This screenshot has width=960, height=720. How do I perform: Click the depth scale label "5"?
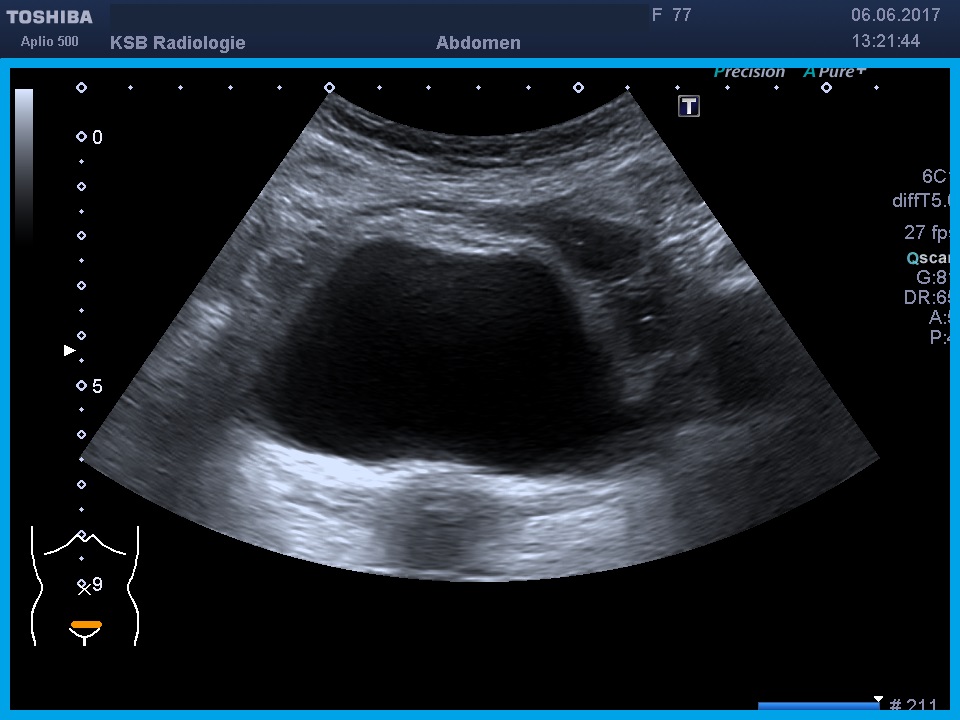click(x=97, y=386)
